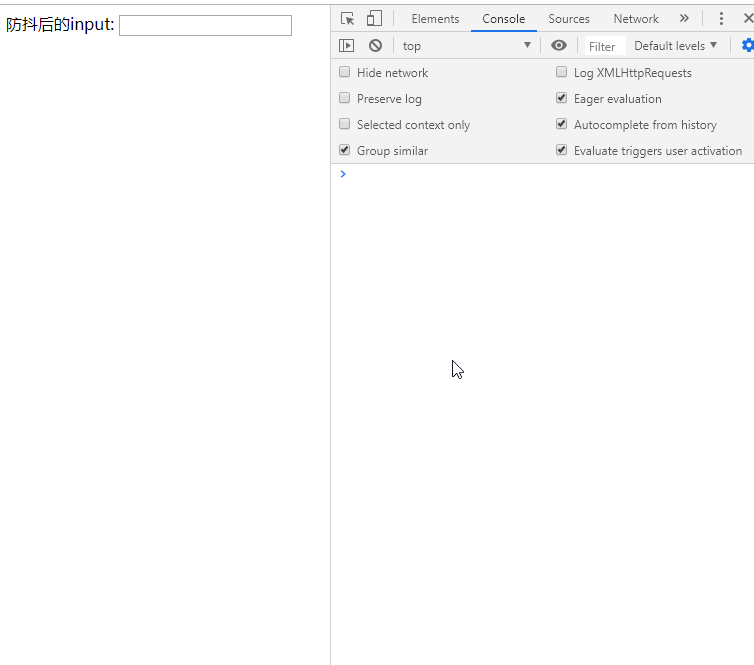Enable the Preserve log checkbox
Viewport: 754px width, 665px height.
point(344,98)
